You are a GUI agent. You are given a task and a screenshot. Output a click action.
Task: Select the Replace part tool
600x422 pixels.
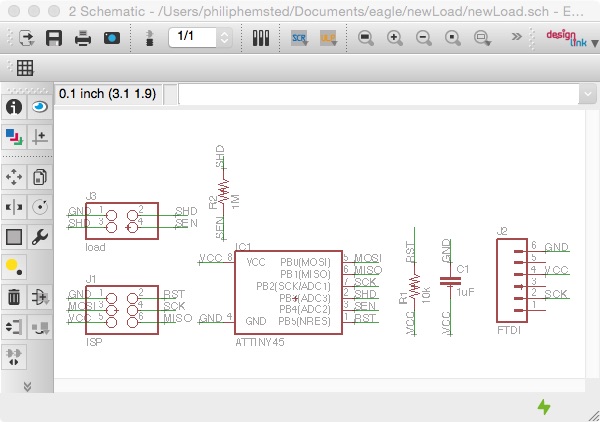point(40,327)
